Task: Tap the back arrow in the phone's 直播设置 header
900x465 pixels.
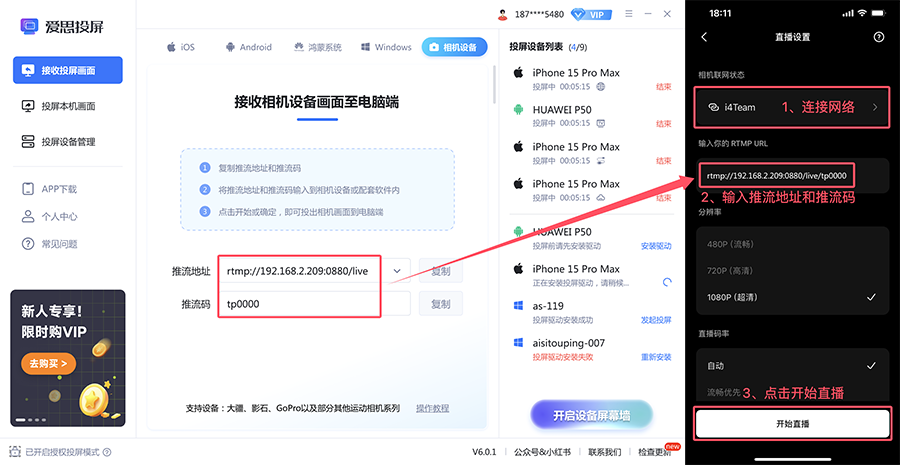Action: (x=704, y=37)
